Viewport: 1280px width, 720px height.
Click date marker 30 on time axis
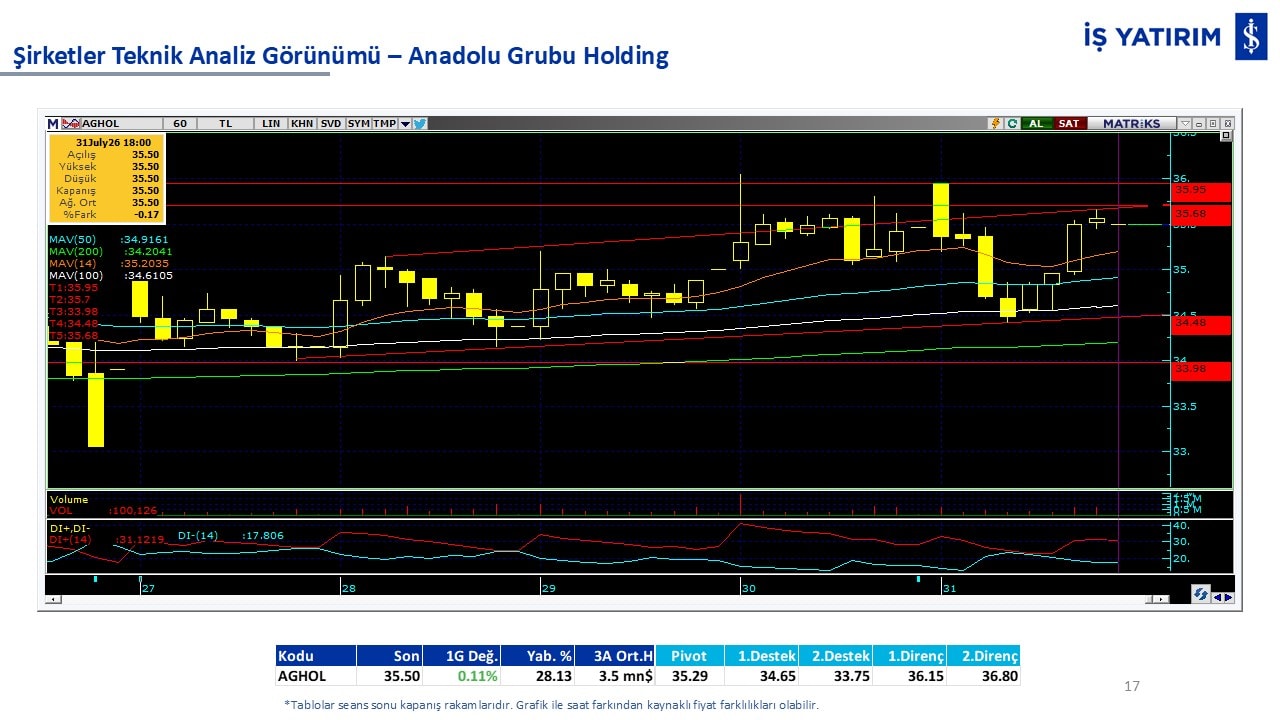click(x=748, y=589)
